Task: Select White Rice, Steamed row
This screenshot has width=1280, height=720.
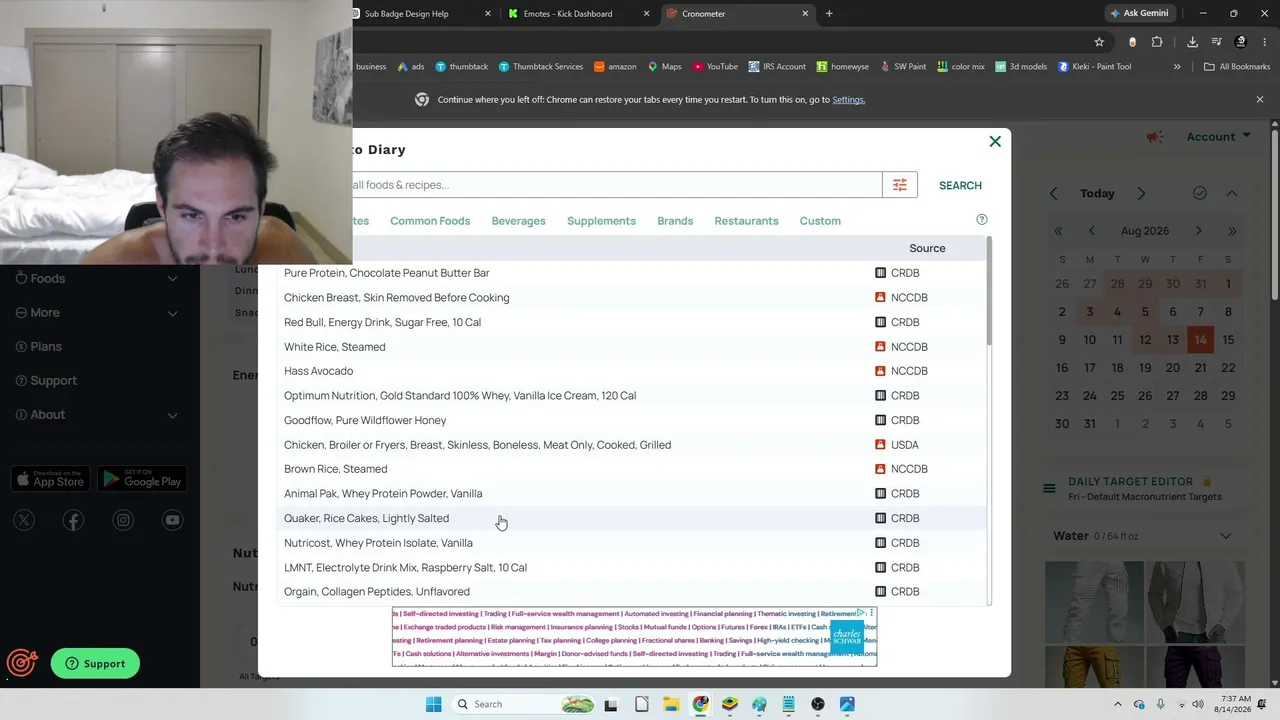Action: point(631,347)
